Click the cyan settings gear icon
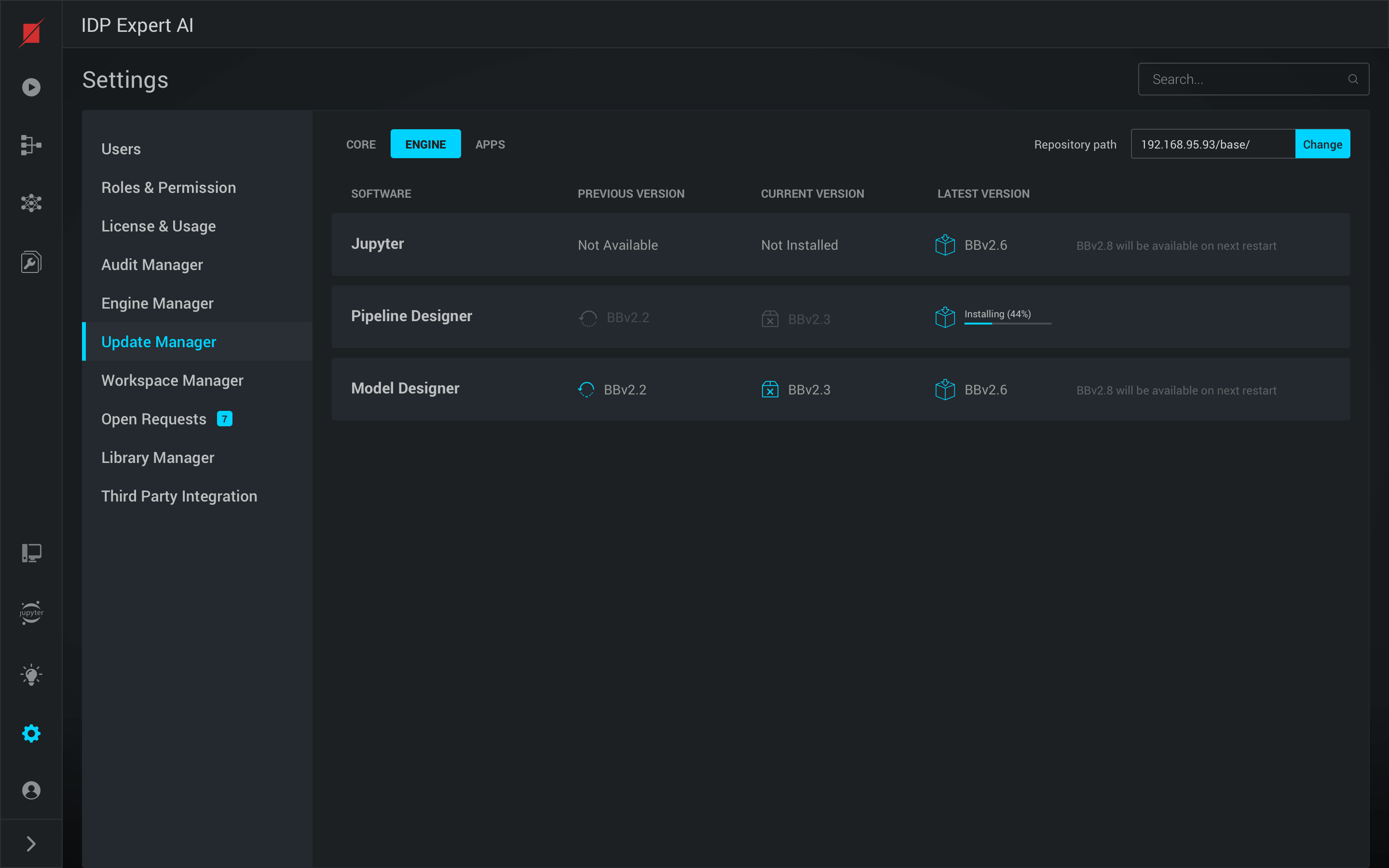 pos(31,733)
